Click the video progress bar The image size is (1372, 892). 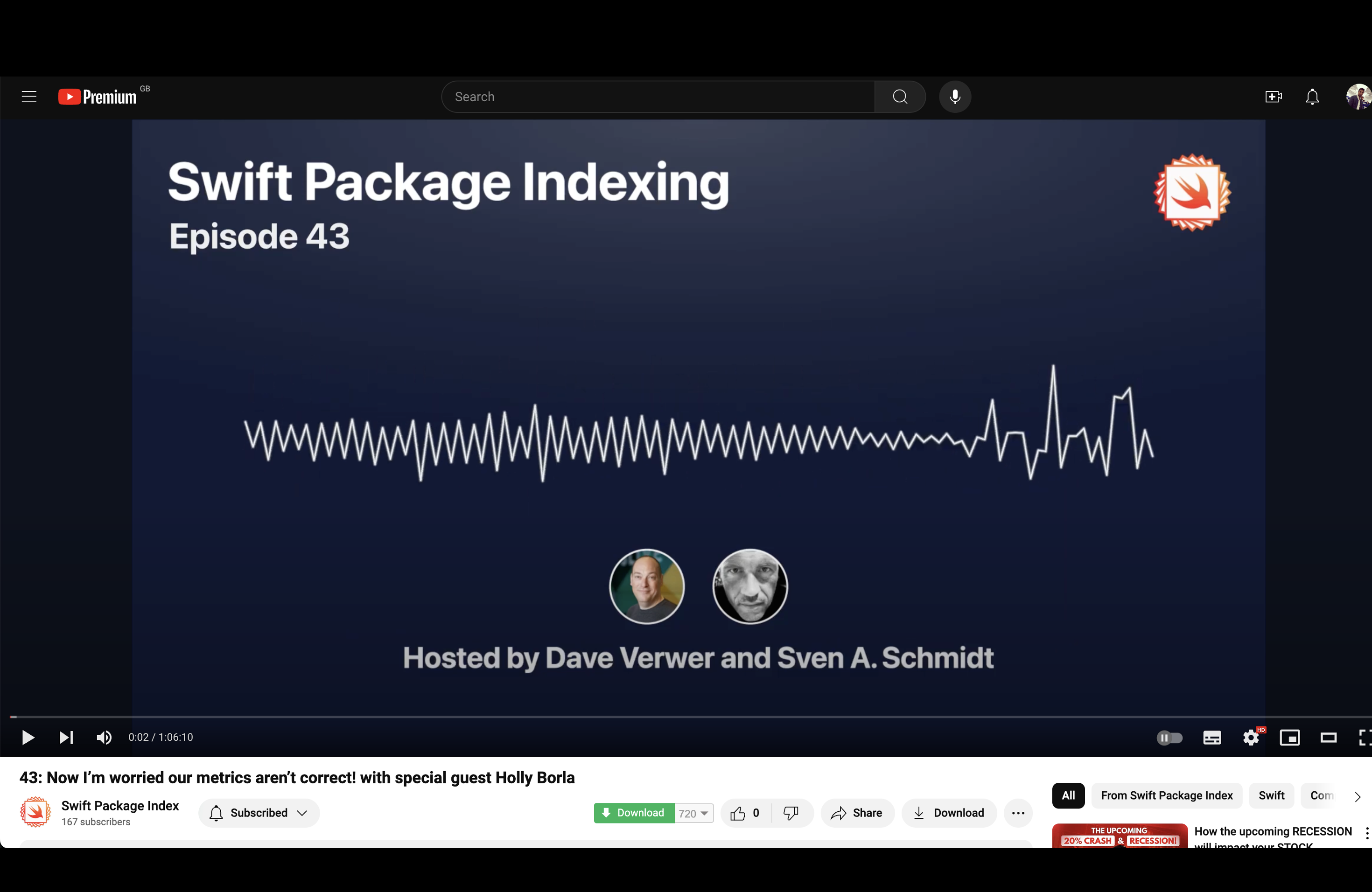pyautogui.click(x=686, y=717)
